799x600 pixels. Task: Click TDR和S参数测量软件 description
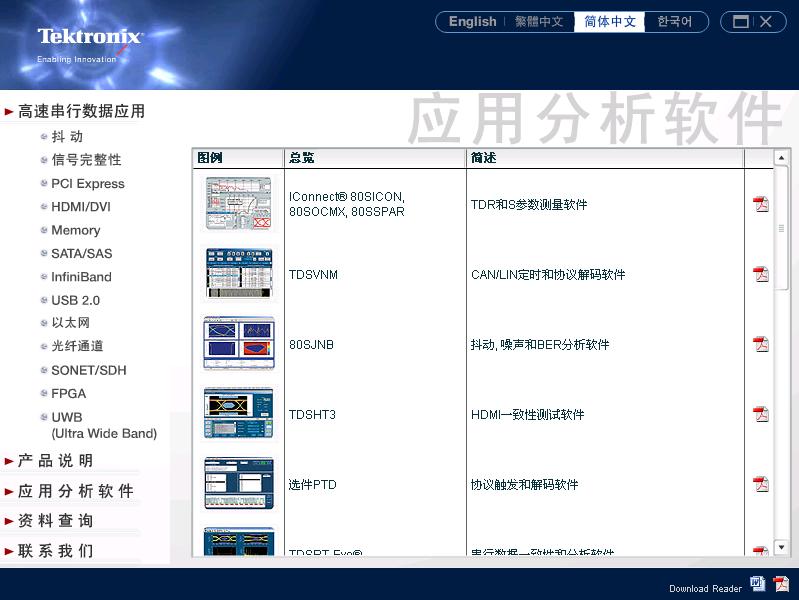(x=529, y=204)
